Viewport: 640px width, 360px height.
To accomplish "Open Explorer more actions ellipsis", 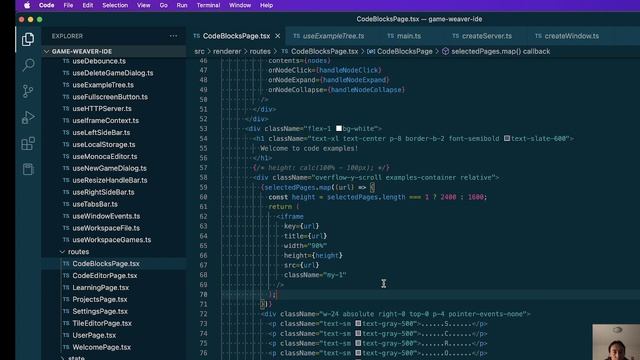I will click(173, 36).
